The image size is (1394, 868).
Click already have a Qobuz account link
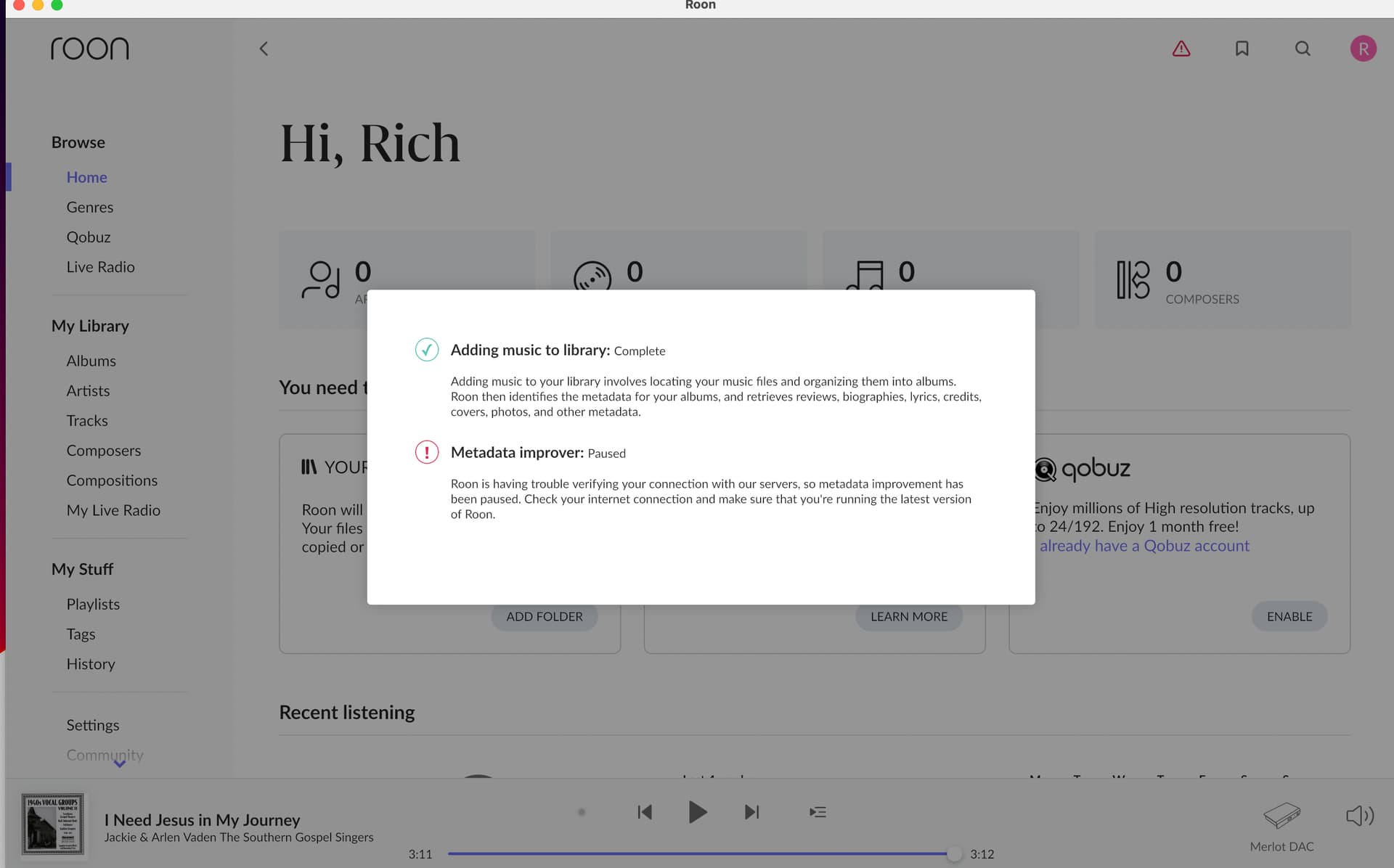click(1144, 546)
